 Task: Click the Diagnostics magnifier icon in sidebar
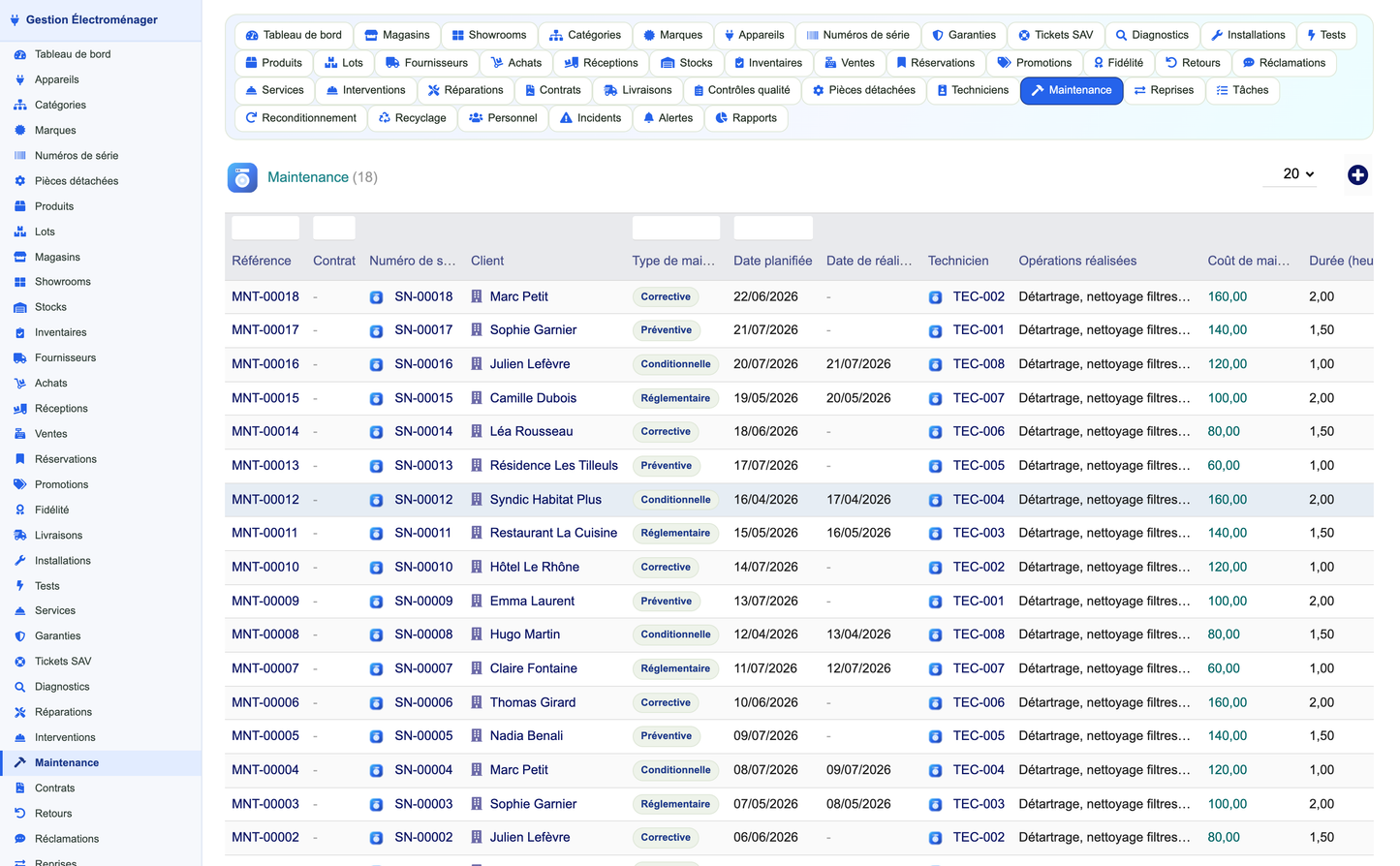(19, 687)
